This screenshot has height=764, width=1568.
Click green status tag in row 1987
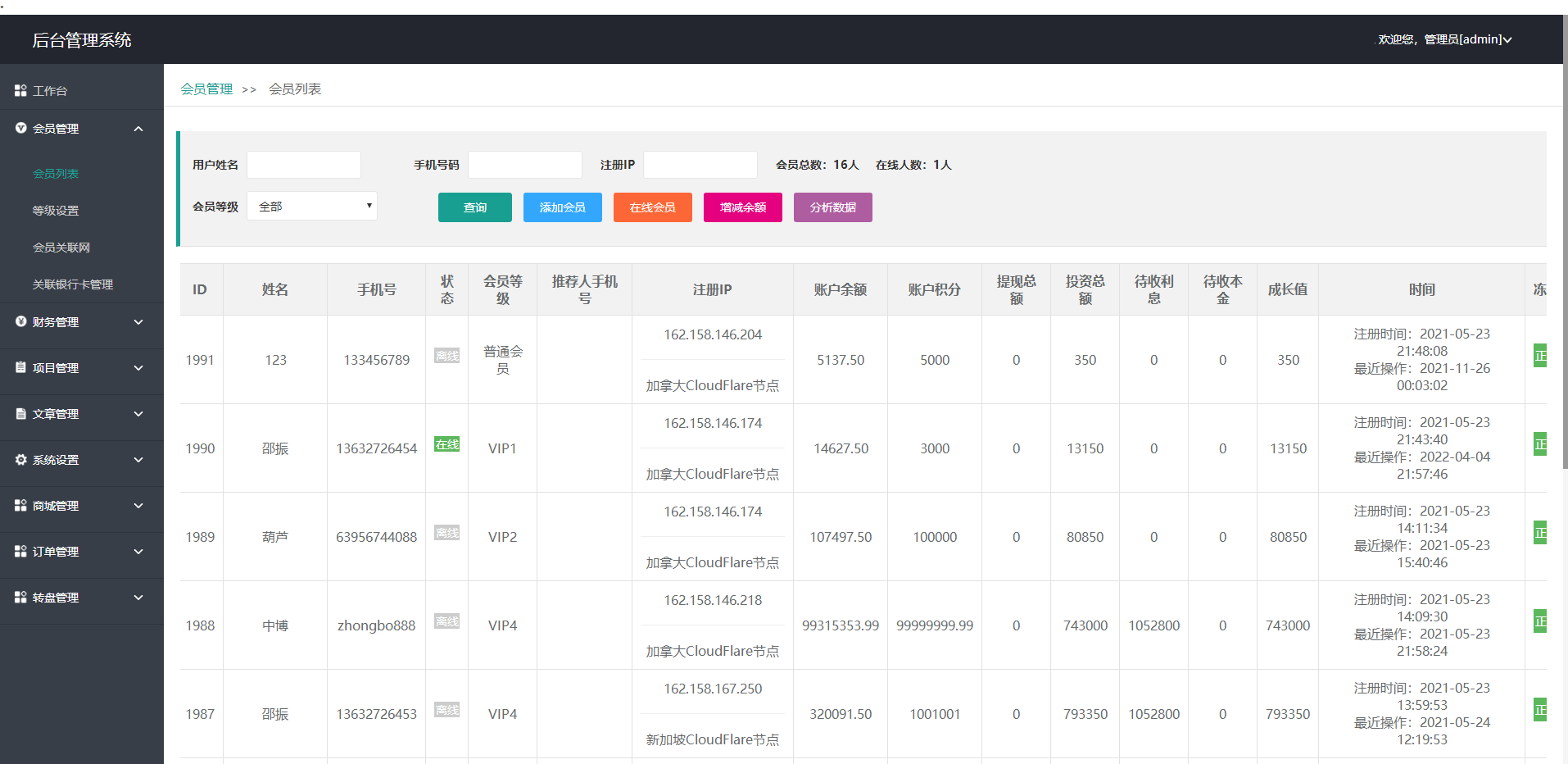[x=1540, y=710]
